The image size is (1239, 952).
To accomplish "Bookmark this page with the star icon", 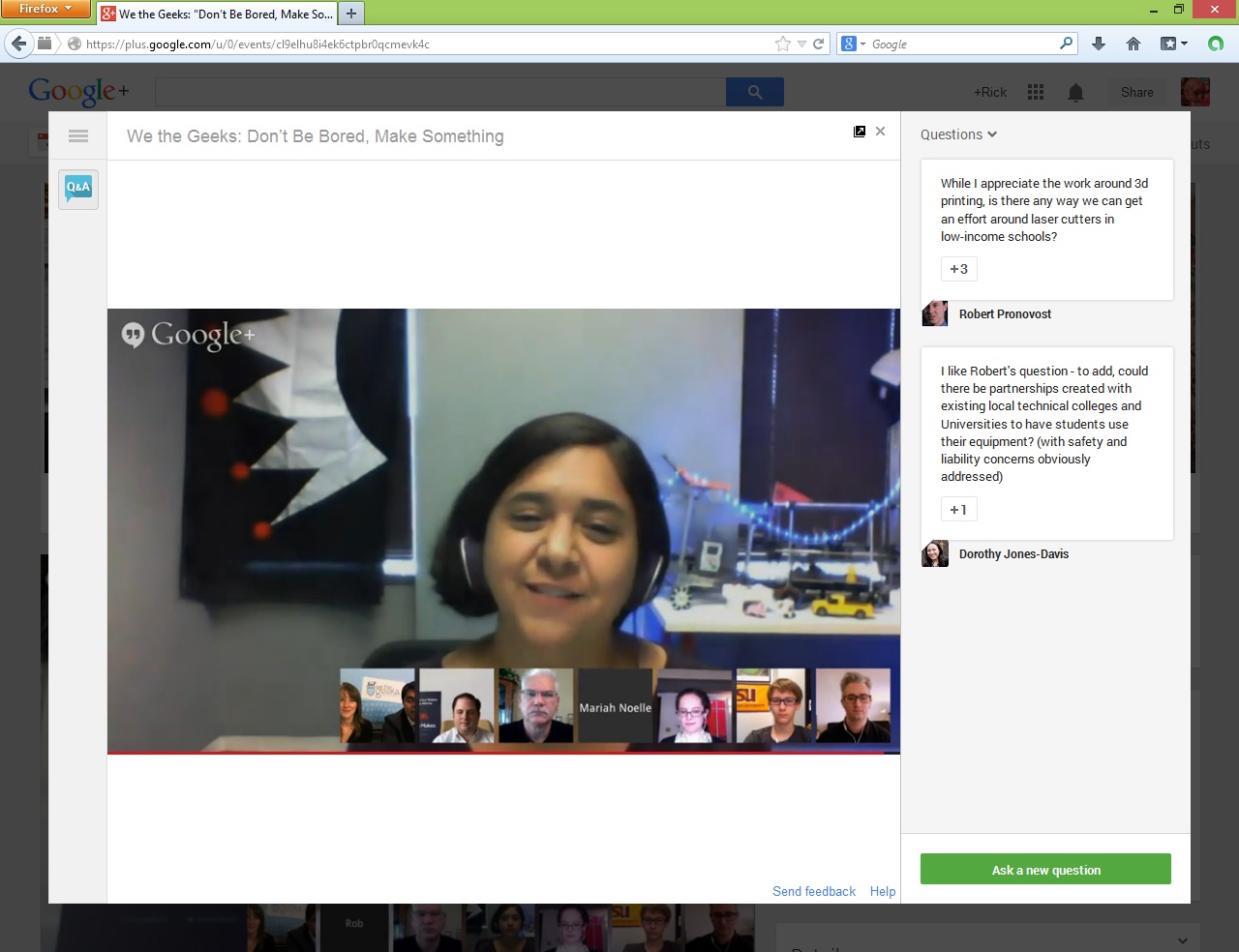I will click(782, 44).
